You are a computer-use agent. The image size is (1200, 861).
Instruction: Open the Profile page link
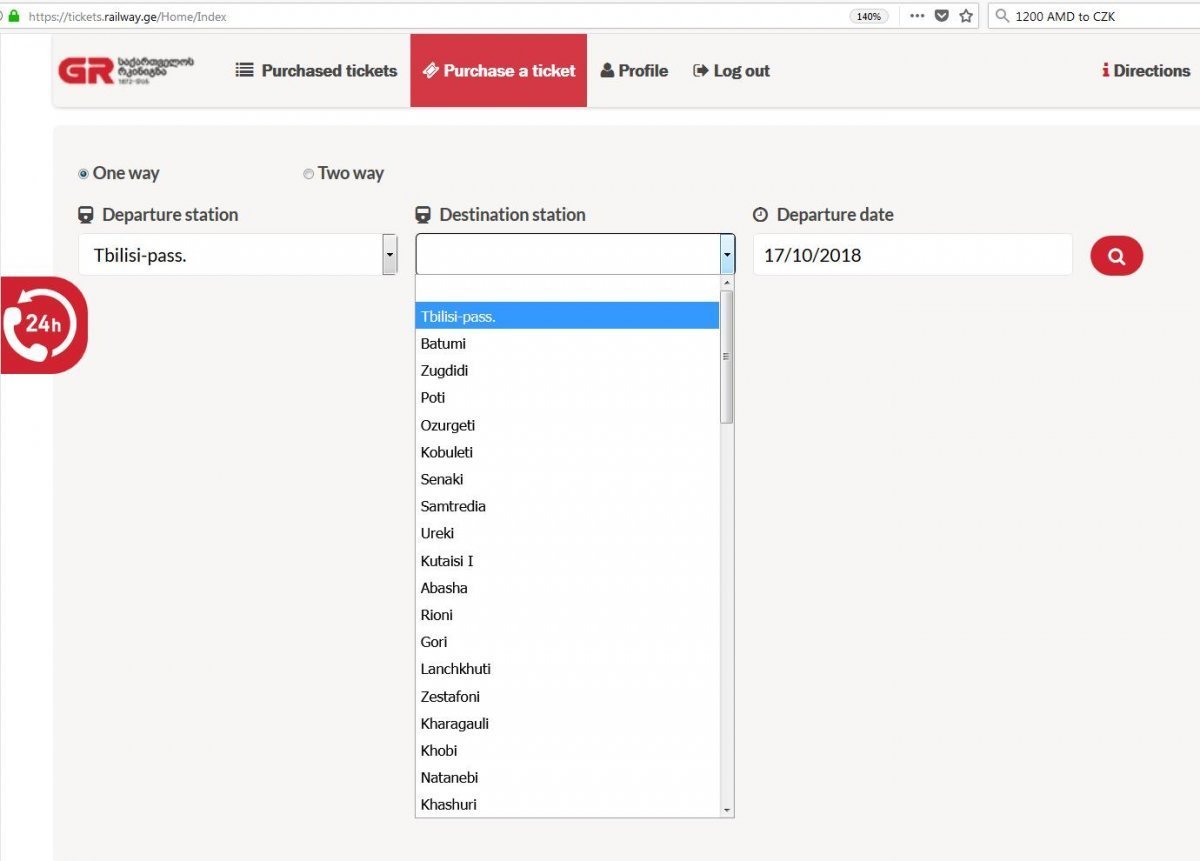tap(634, 71)
